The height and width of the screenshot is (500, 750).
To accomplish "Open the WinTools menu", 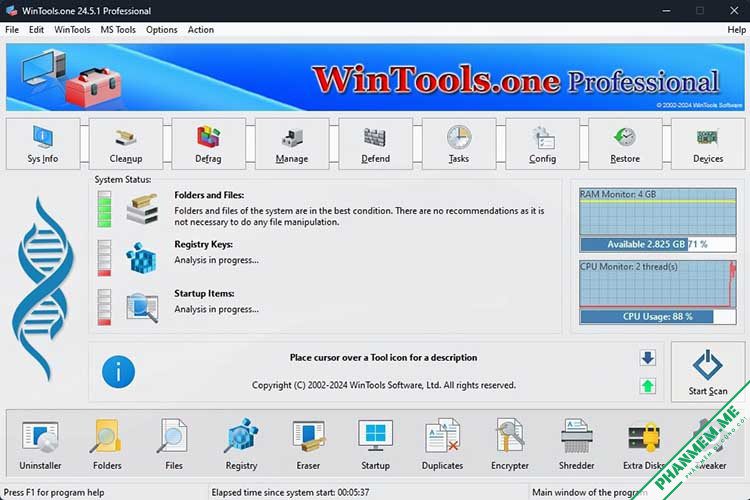I will click(72, 30).
